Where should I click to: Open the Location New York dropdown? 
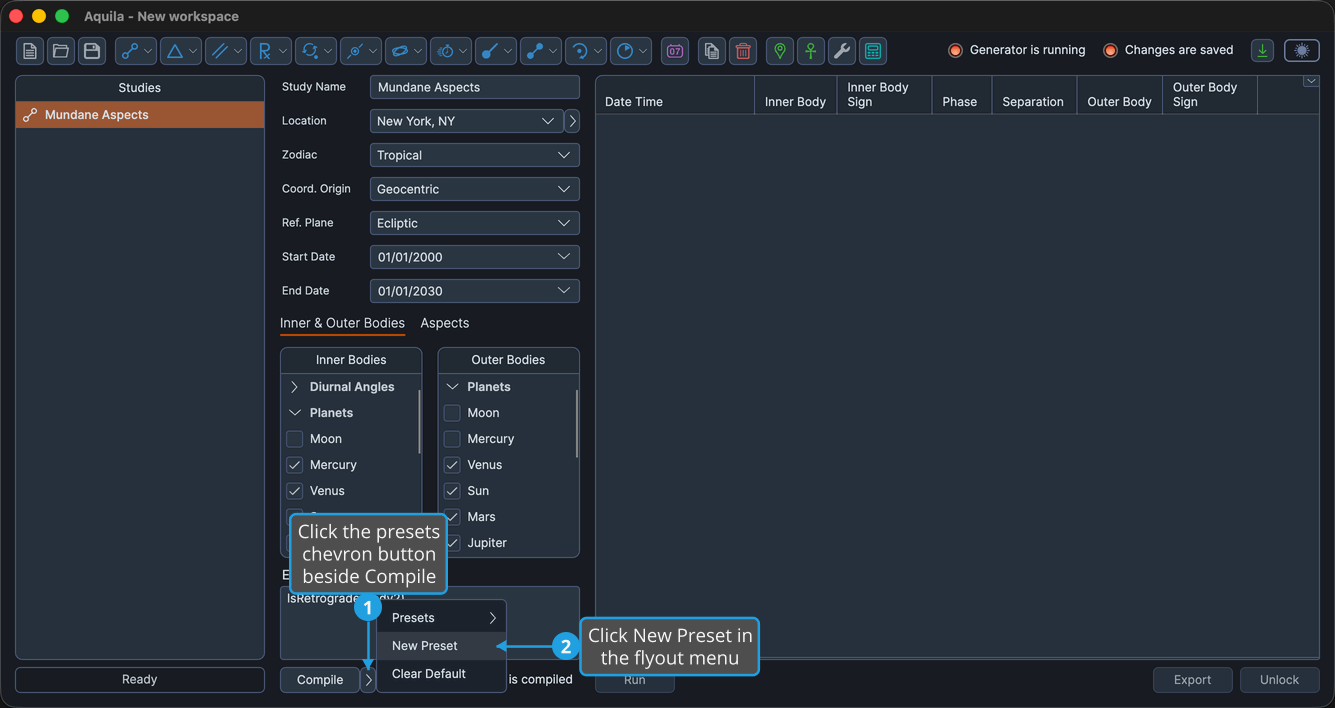466,121
